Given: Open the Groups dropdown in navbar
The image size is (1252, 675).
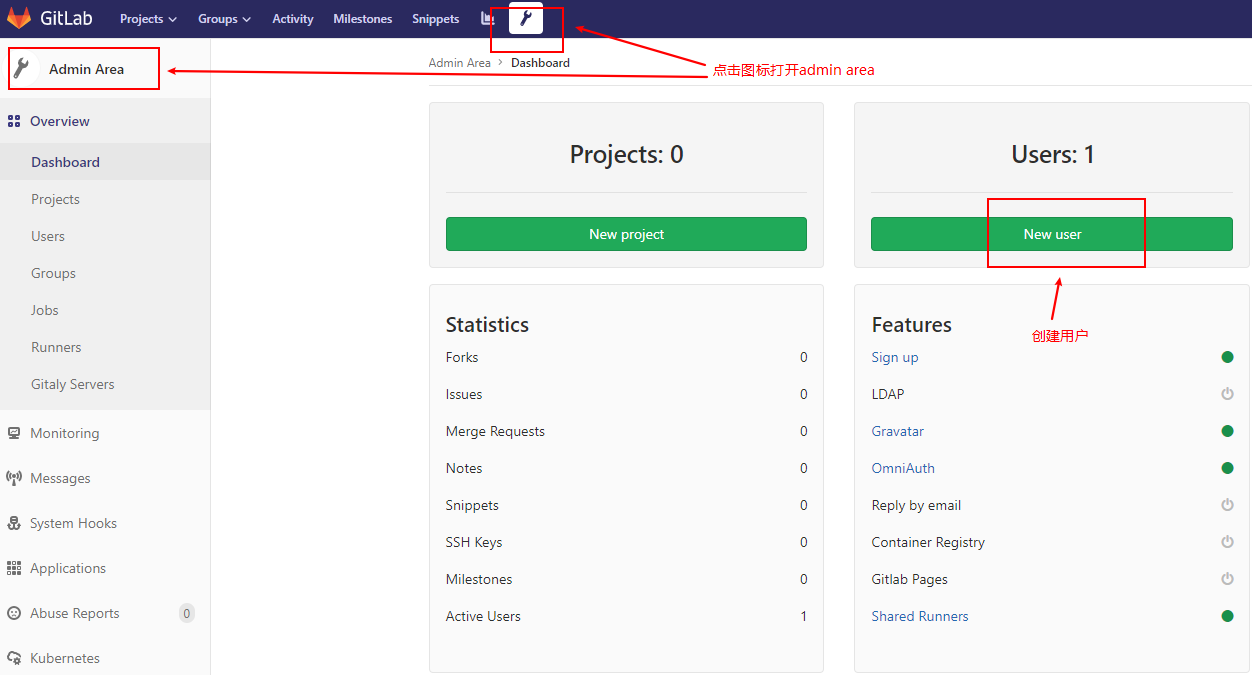Looking at the screenshot, I should (x=224, y=19).
